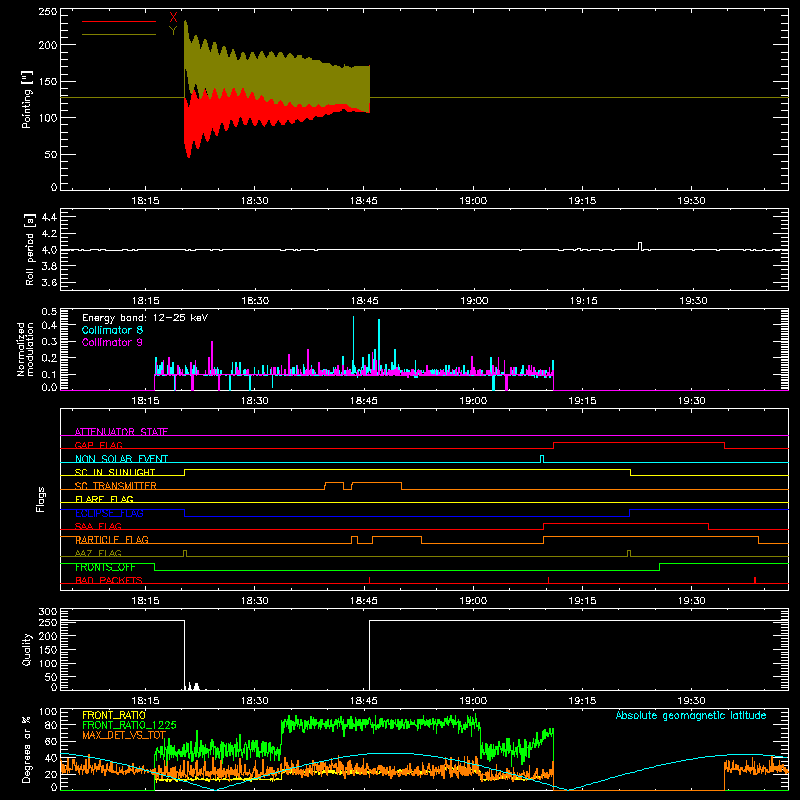Click the 19:00 tick label under Roll period plot
Viewport: 800px width, 800px height.
tap(474, 301)
